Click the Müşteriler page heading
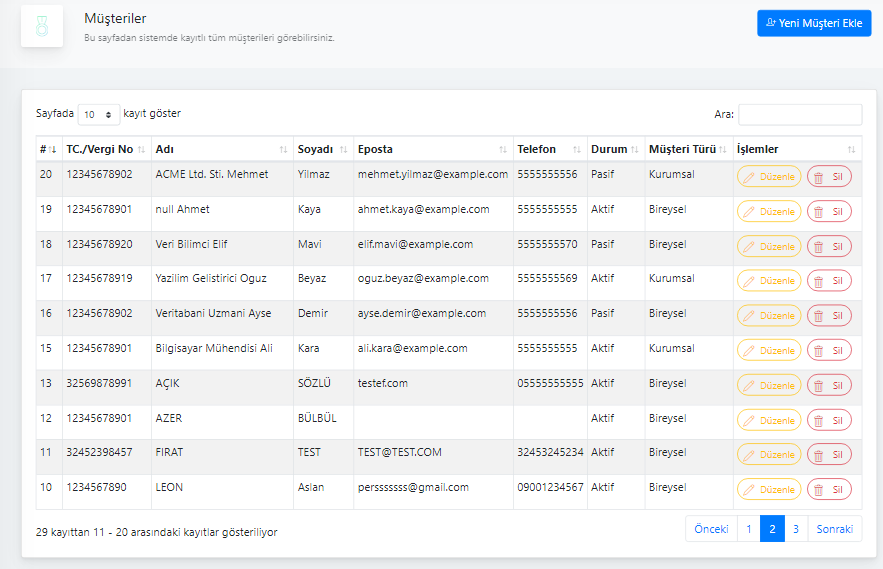The width and height of the screenshot is (883, 569). 115,19
